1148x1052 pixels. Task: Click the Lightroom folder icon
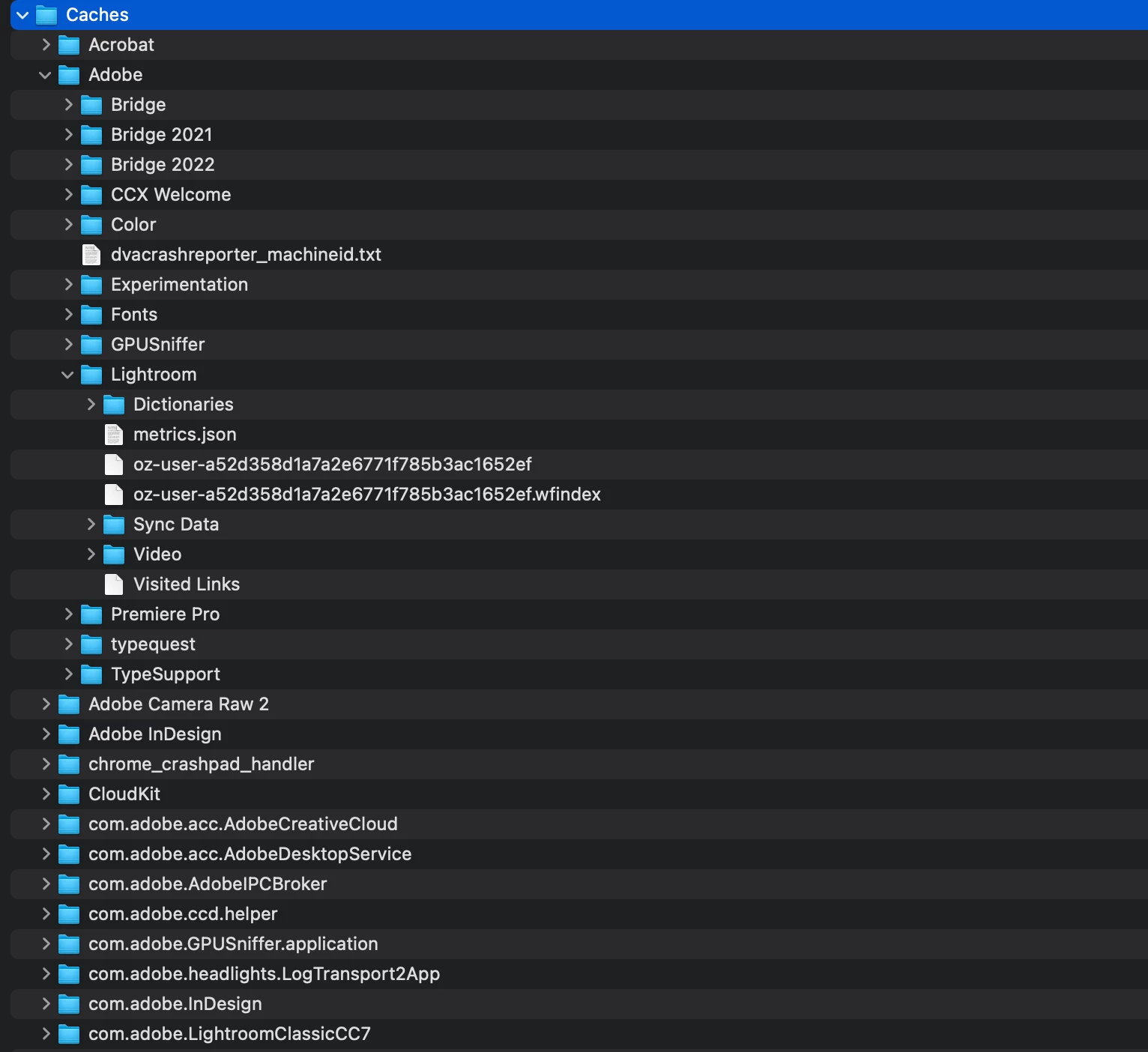coord(91,375)
